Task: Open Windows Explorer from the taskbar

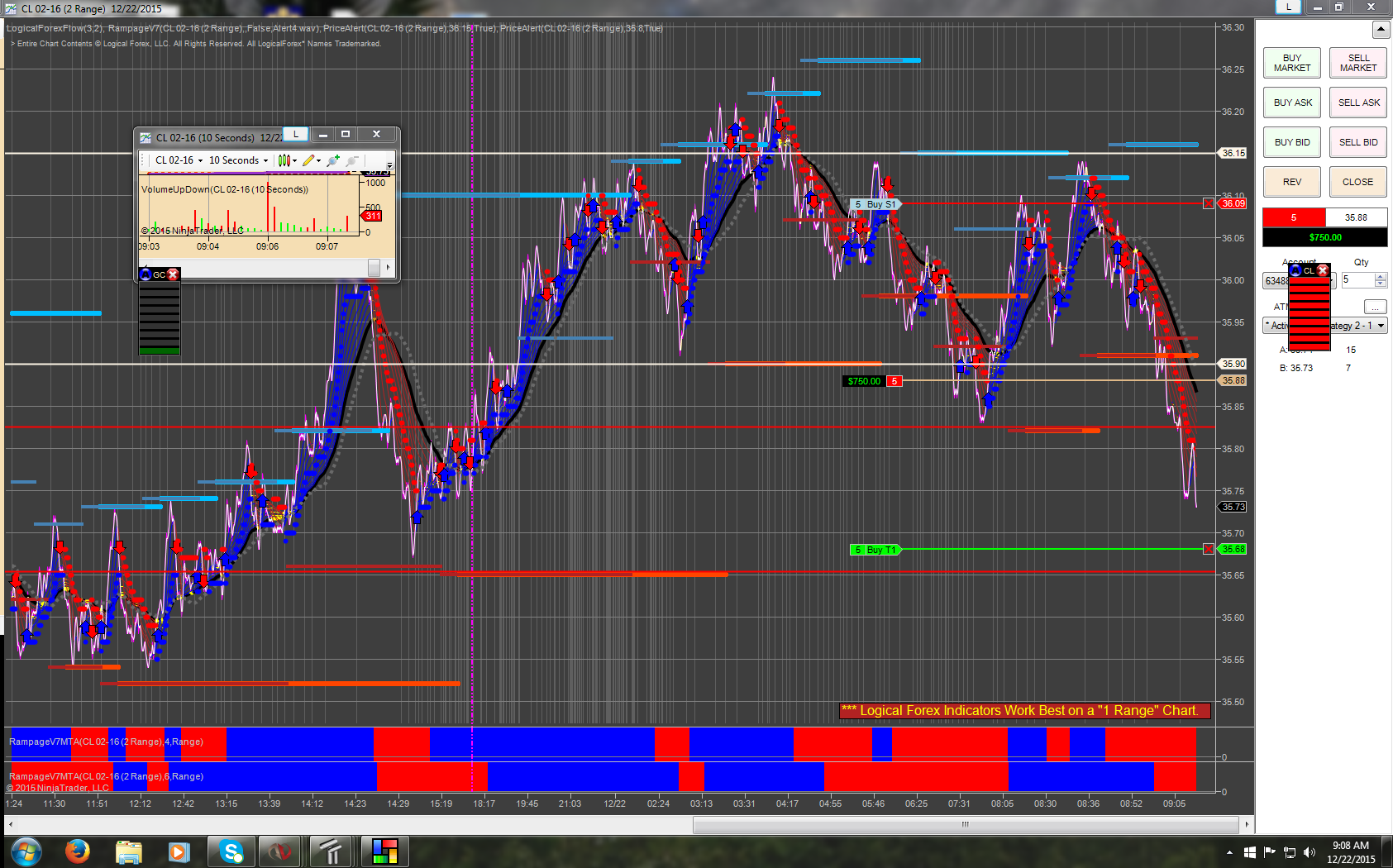Action: [128, 851]
